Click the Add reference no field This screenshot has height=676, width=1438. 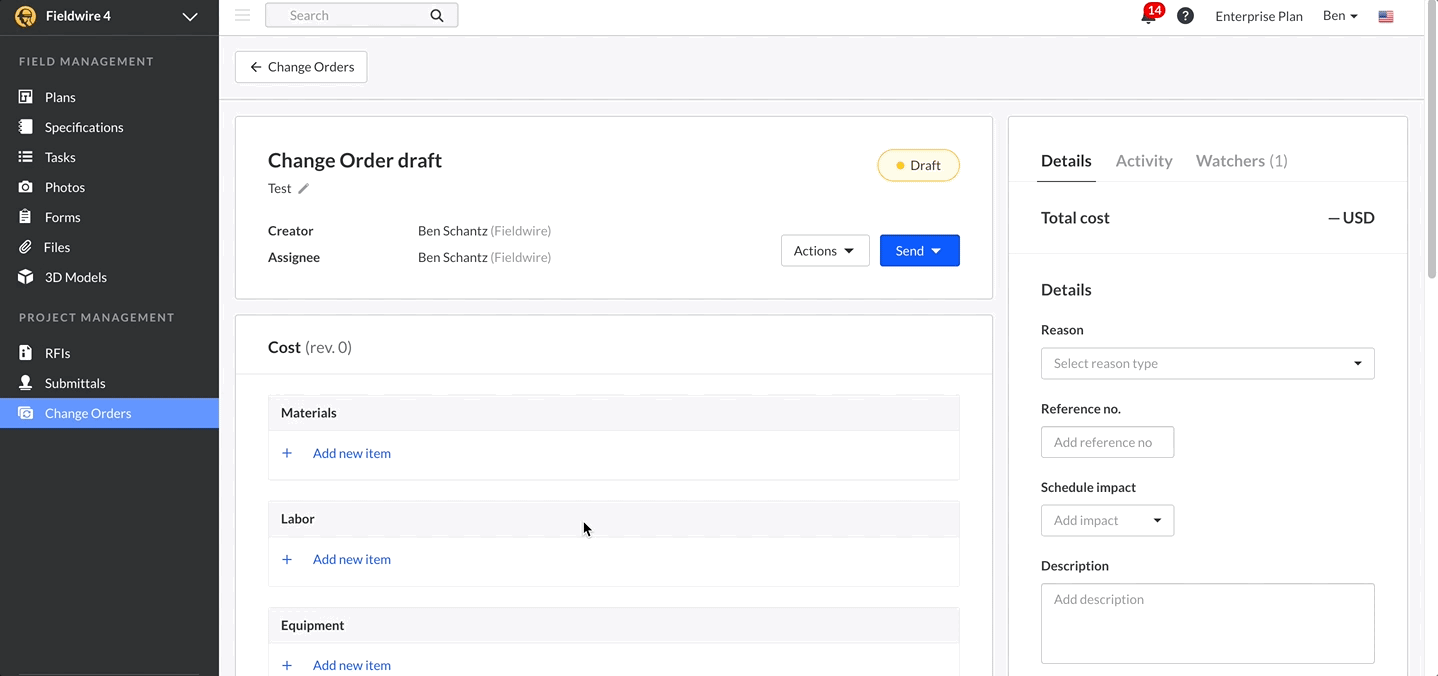point(1107,442)
